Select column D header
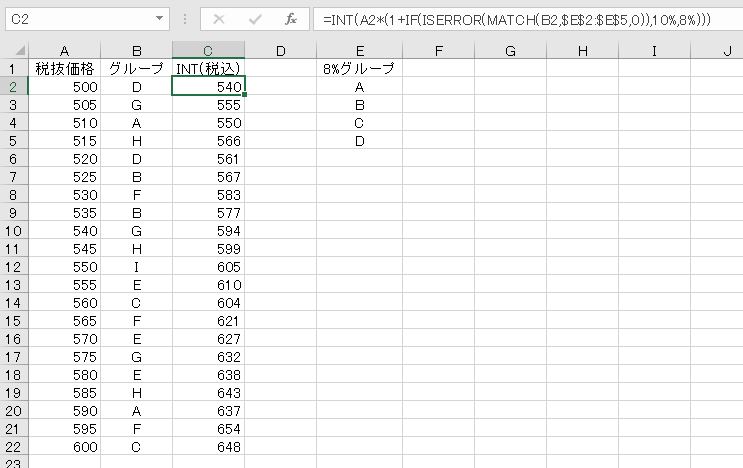The height and width of the screenshot is (468, 743). coord(281,51)
